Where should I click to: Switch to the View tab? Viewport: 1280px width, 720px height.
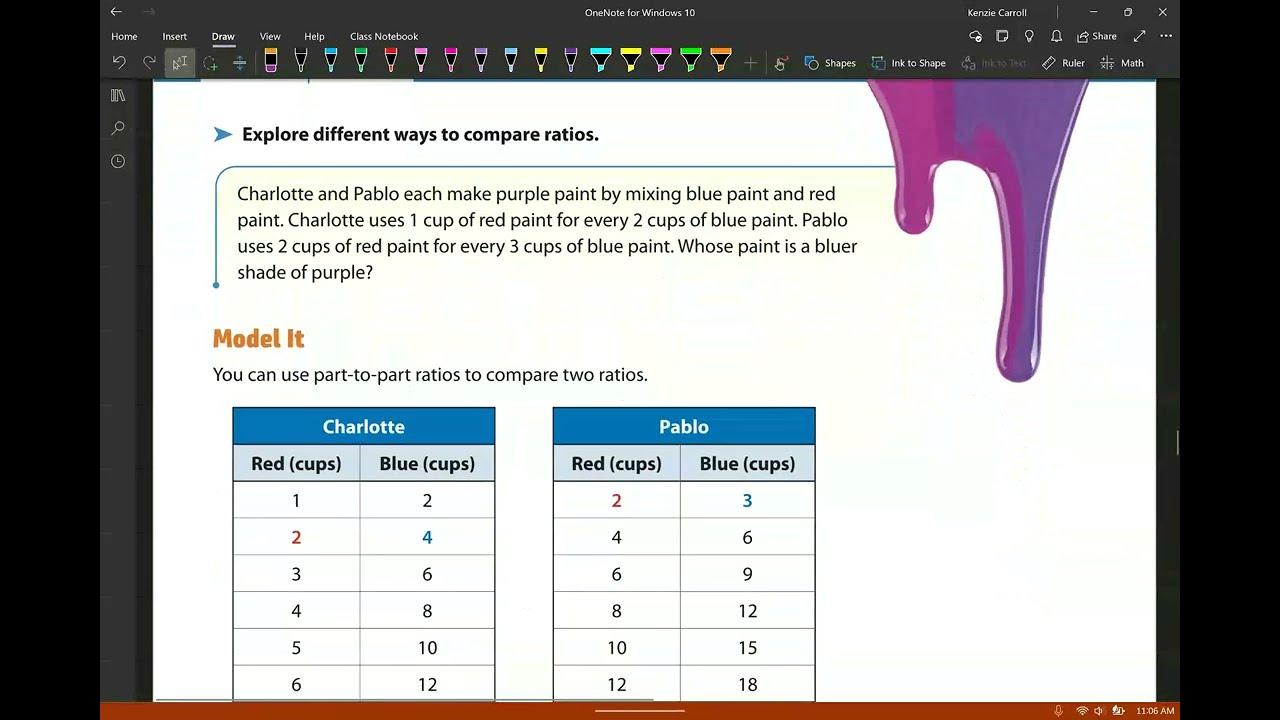(270, 37)
